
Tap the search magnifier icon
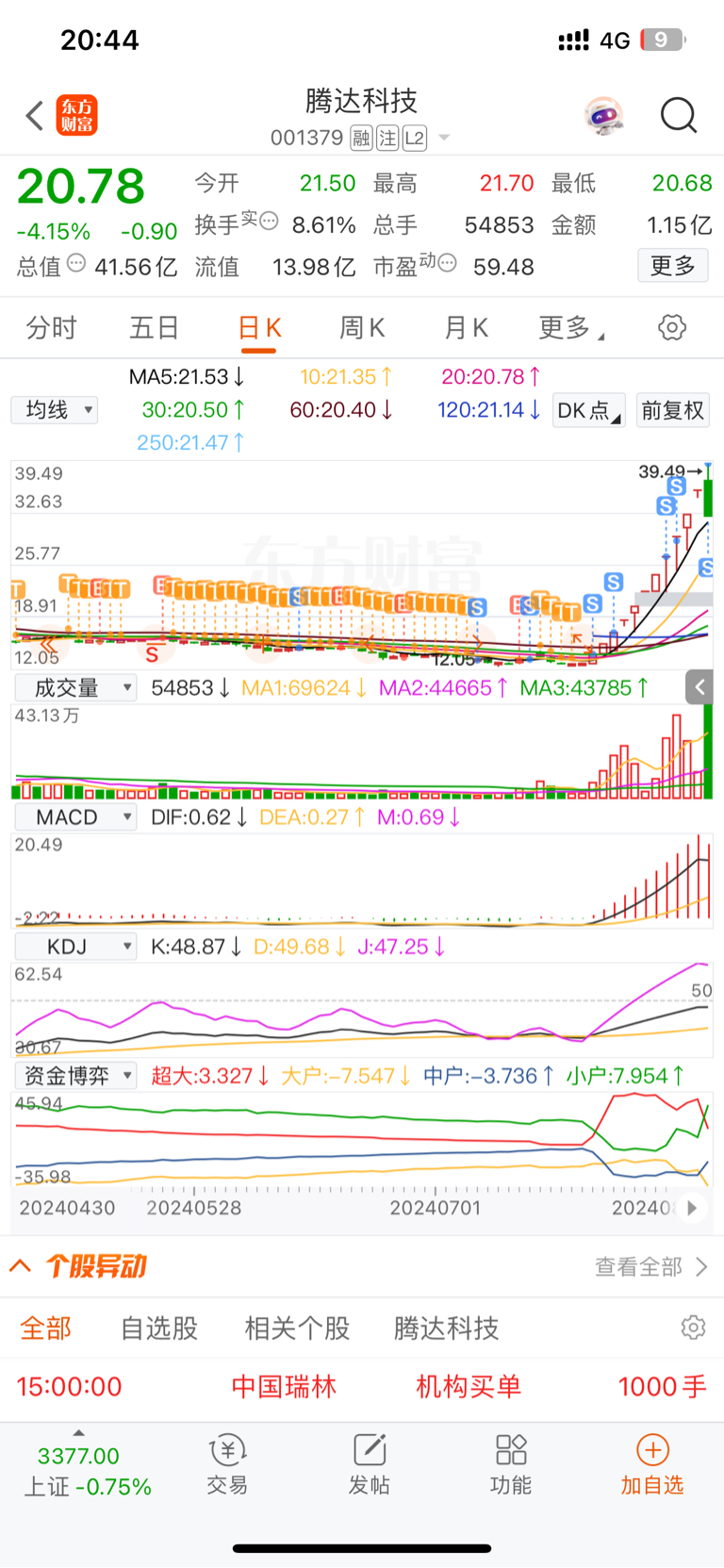click(679, 116)
